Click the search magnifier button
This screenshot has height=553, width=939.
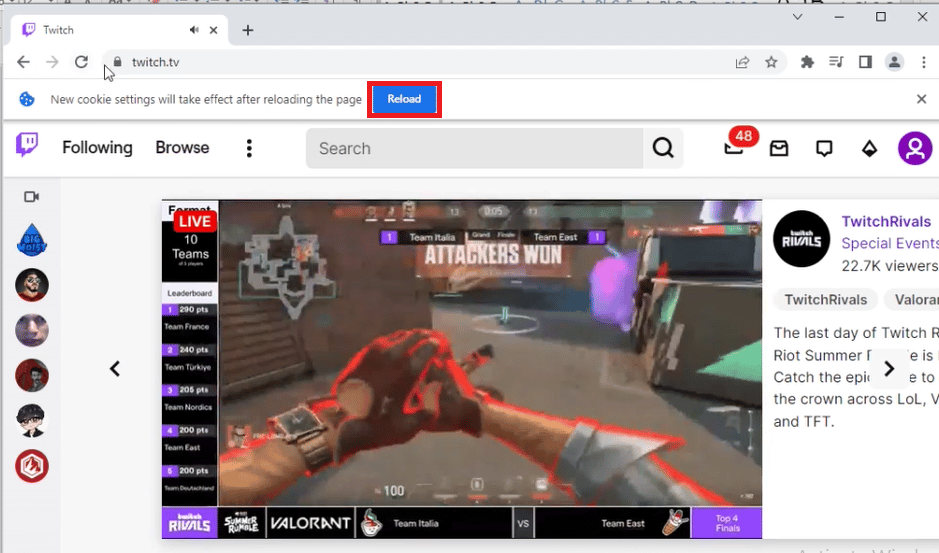coord(663,148)
